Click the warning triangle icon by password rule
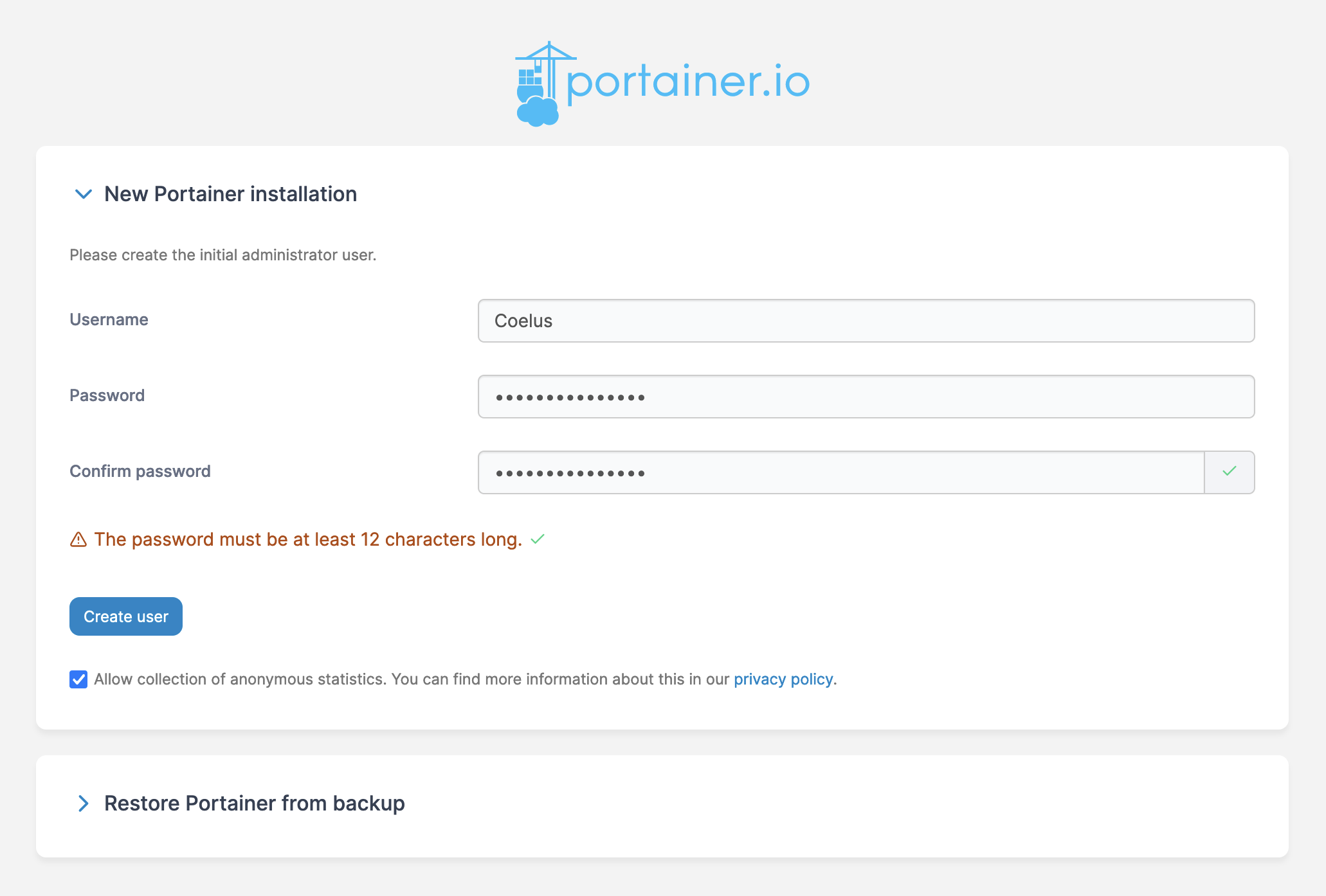The height and width of the screenshot is (896, 1326). coord(78,539)
